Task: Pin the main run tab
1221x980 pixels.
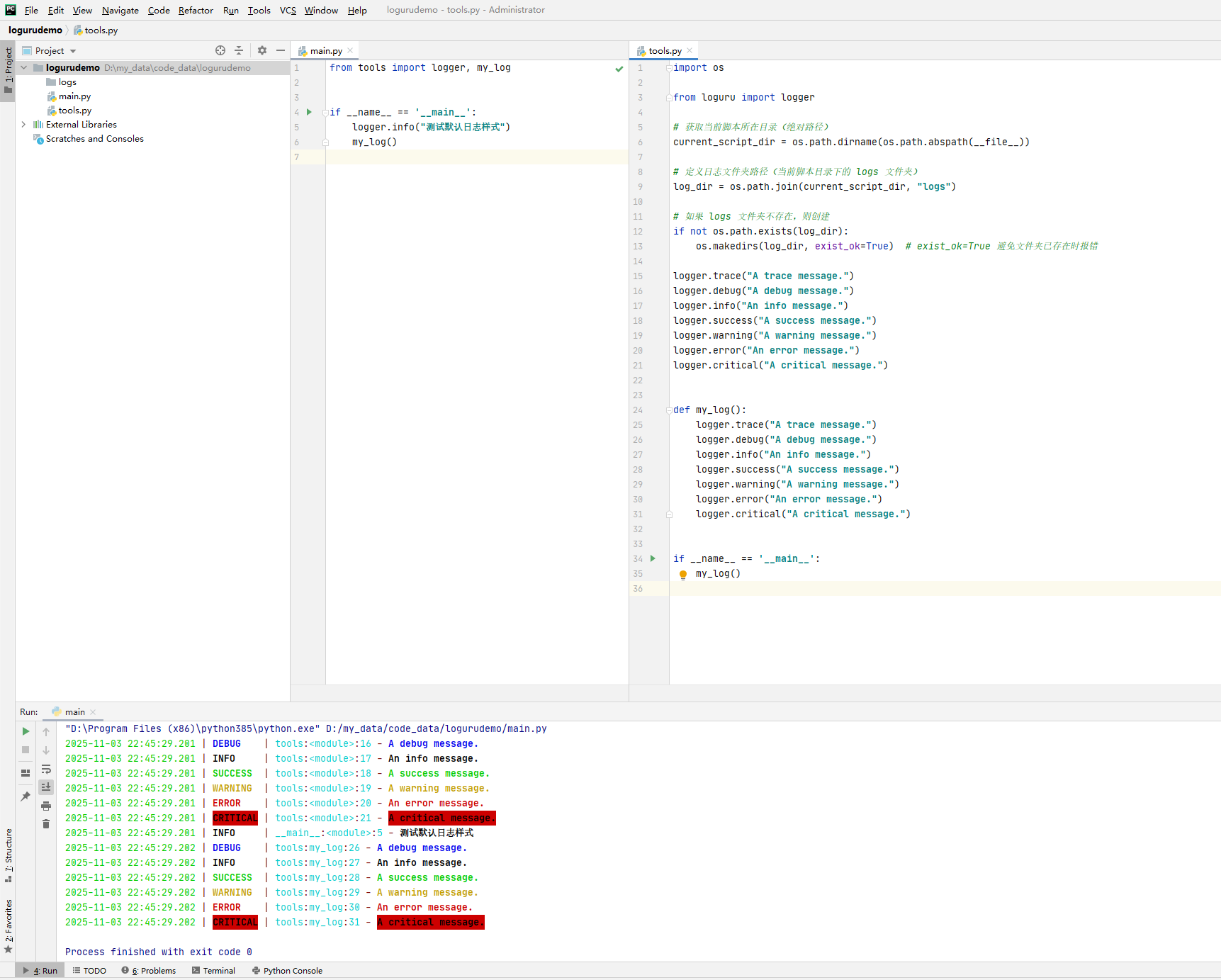Action: point(25,796)
